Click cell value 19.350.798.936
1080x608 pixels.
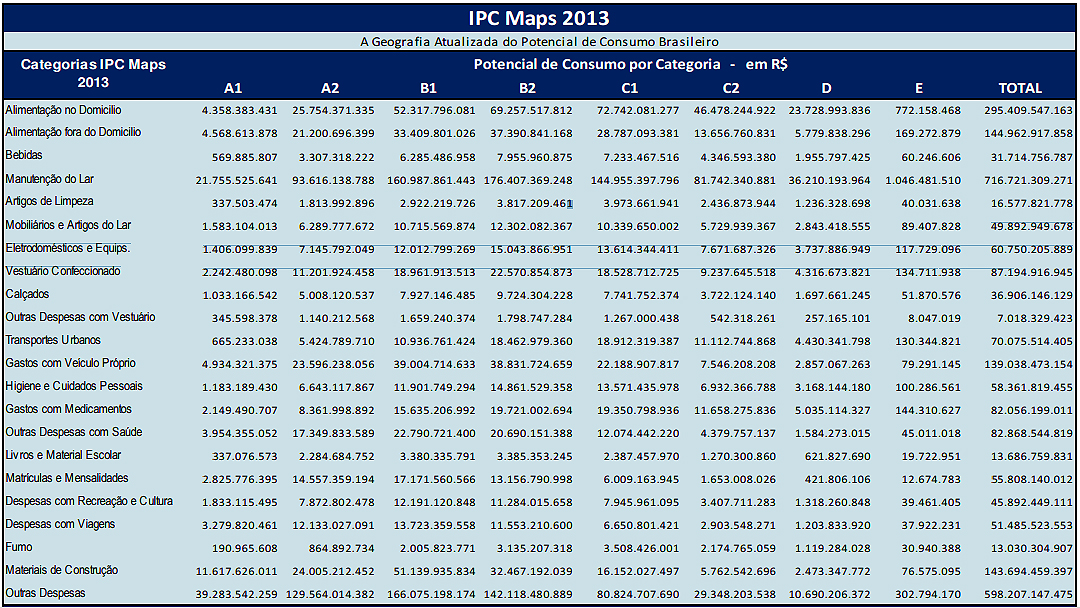pos(638,411)
